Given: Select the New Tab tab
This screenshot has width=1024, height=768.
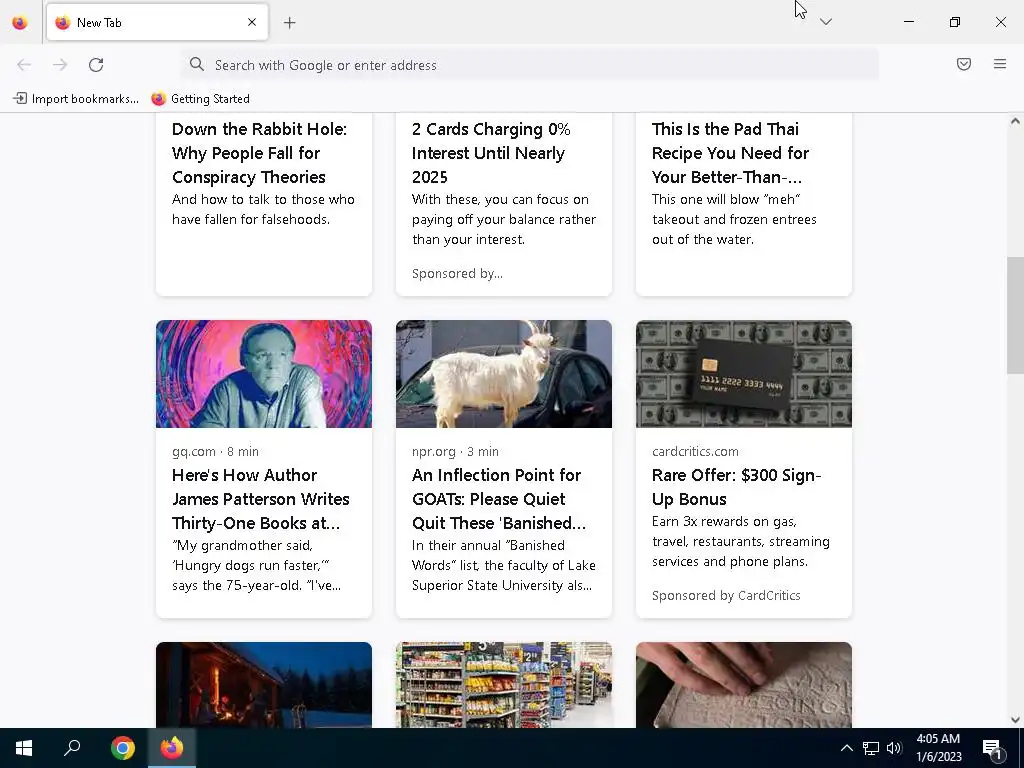Looking at the screenshot, I should coord(157,22).
